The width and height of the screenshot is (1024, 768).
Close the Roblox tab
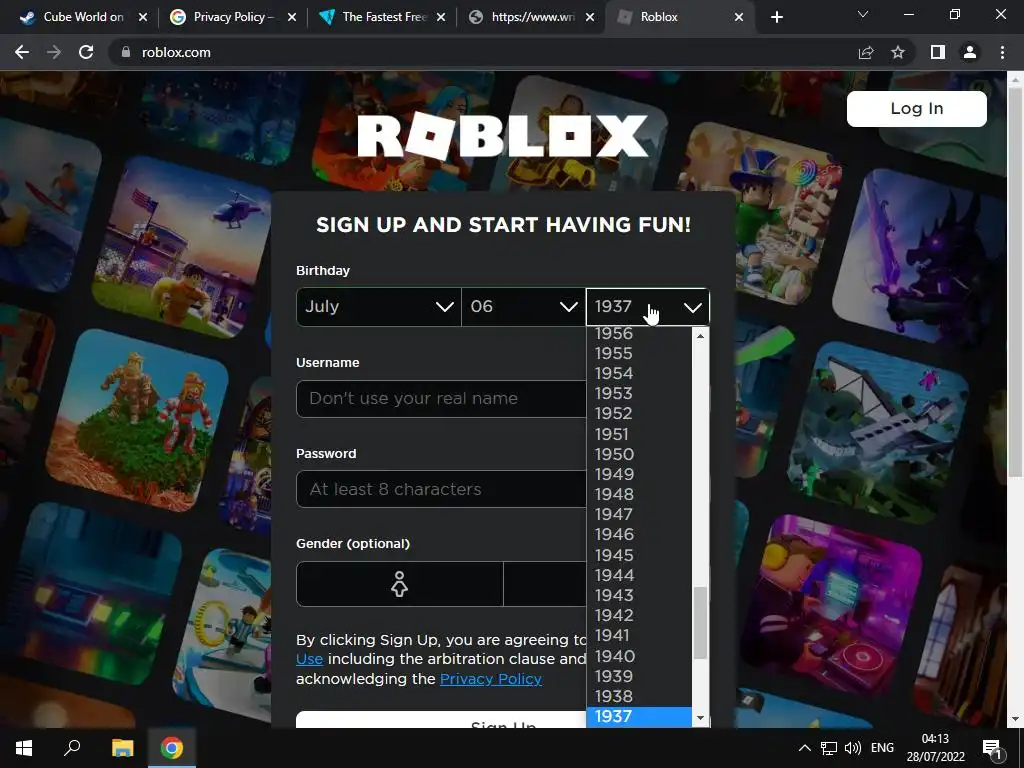point(739,17)
